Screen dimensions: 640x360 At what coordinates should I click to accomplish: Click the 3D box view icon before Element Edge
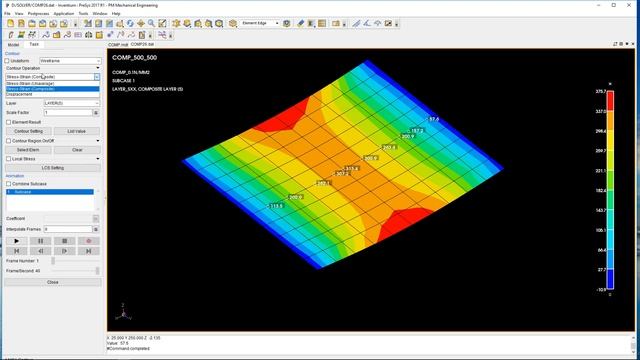pyautogui.click(x=233, y=24)
